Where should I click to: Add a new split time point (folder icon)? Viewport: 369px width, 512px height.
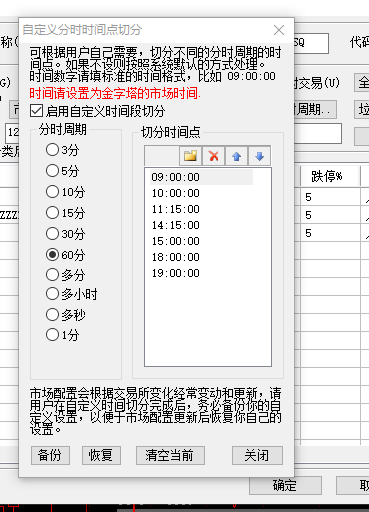tap(190, 156)
